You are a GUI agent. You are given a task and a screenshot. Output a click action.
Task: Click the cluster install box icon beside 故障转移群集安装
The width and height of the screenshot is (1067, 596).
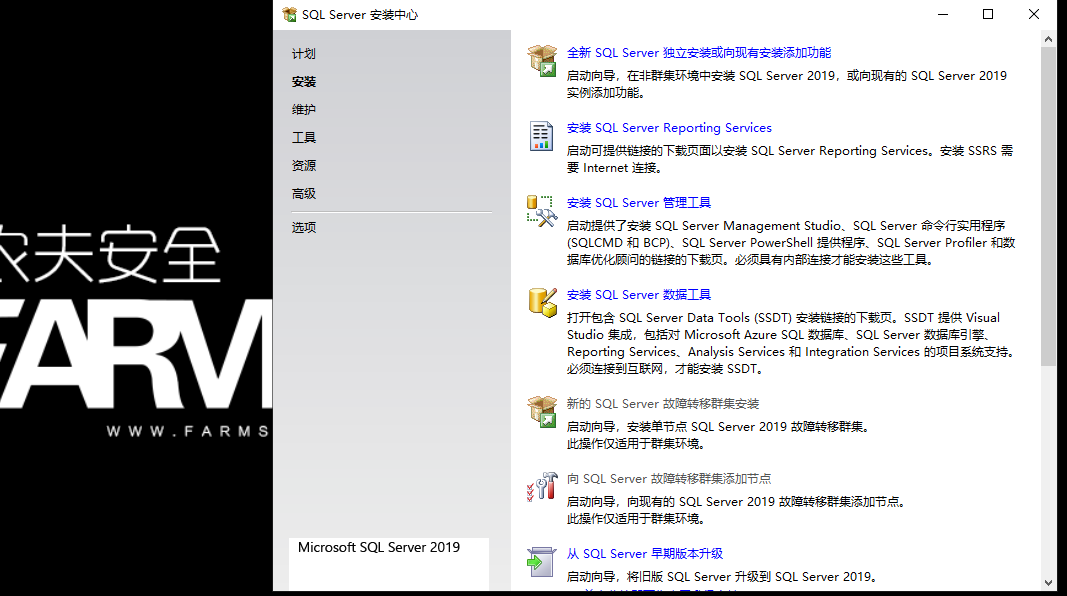[x=542, y=413]
